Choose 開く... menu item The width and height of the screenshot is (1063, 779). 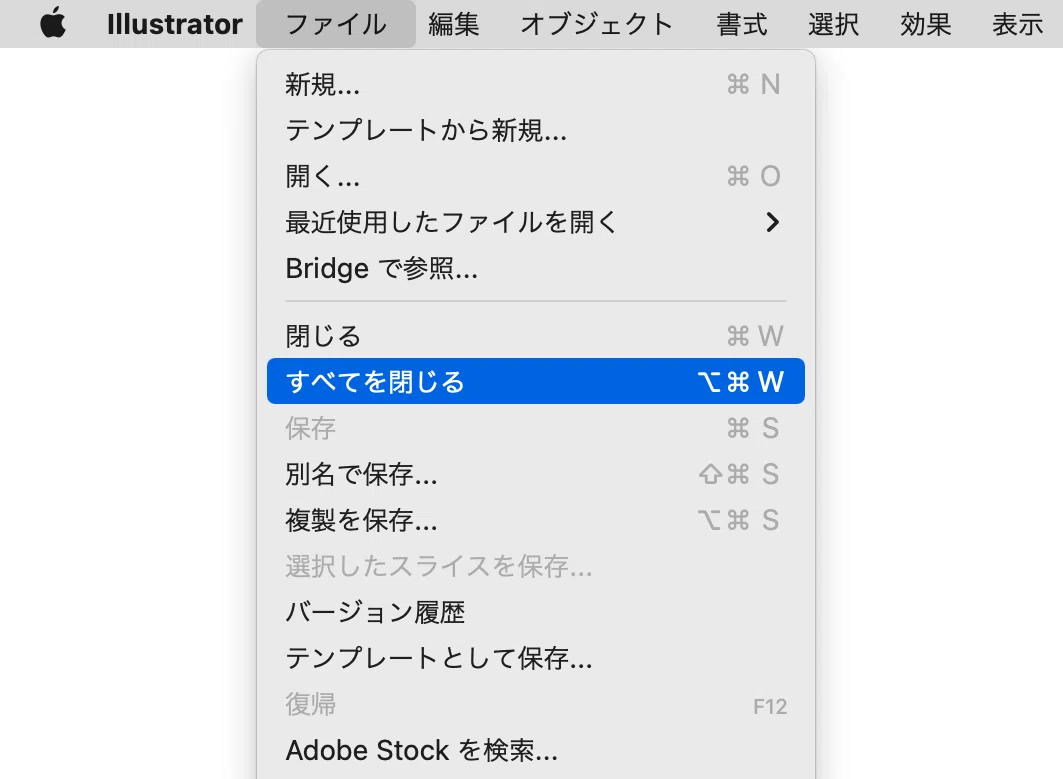pyautogui.click(x=536, y=176)
